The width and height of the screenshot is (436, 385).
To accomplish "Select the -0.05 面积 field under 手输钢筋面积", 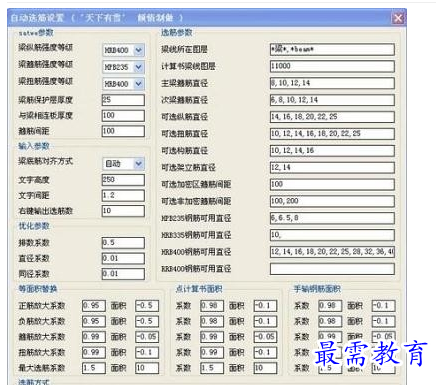I will pyautogui.click(x=384, y=337).
